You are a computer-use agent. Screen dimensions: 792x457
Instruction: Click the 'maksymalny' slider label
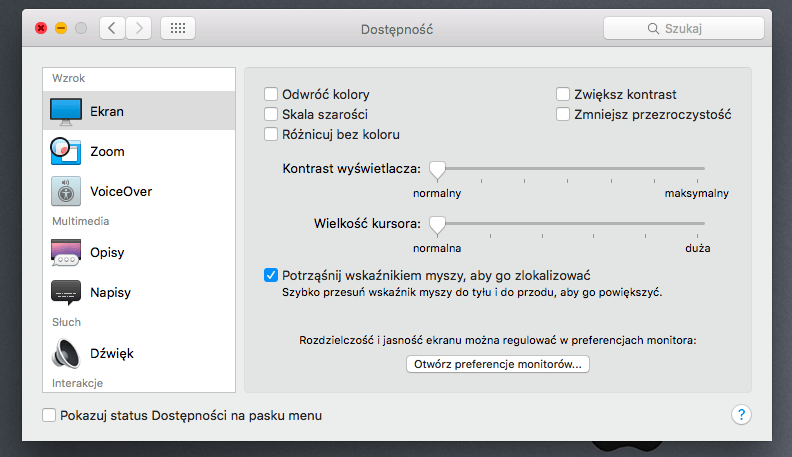[697, 193]
